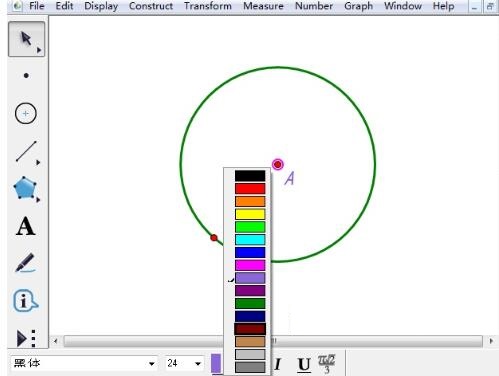Screen dimensions: 499x376
Task: Open the Transform menu
Action: click(208, 6)
